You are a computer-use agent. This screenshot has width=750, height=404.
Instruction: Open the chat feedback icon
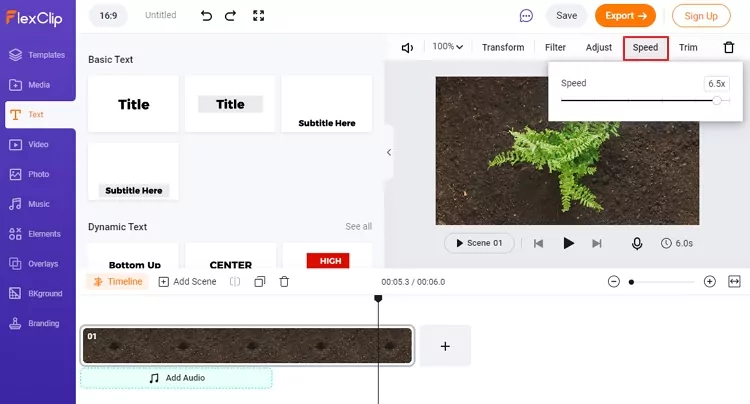tap(526, 16)
